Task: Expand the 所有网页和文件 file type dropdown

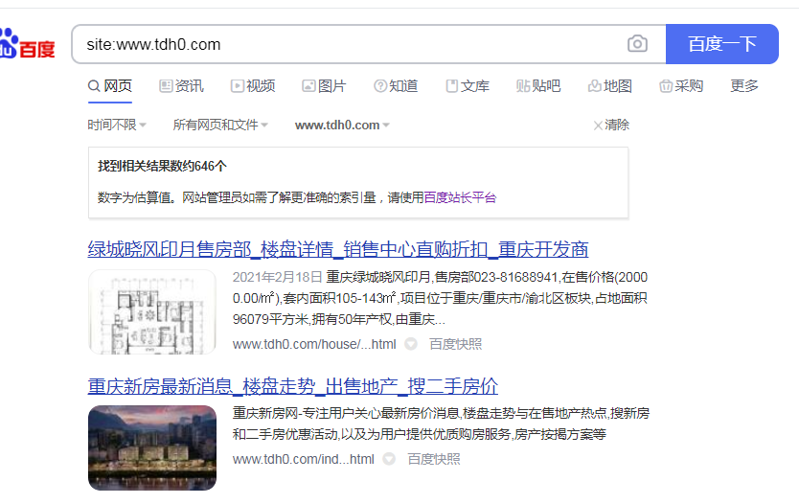Action: point(220,125)
